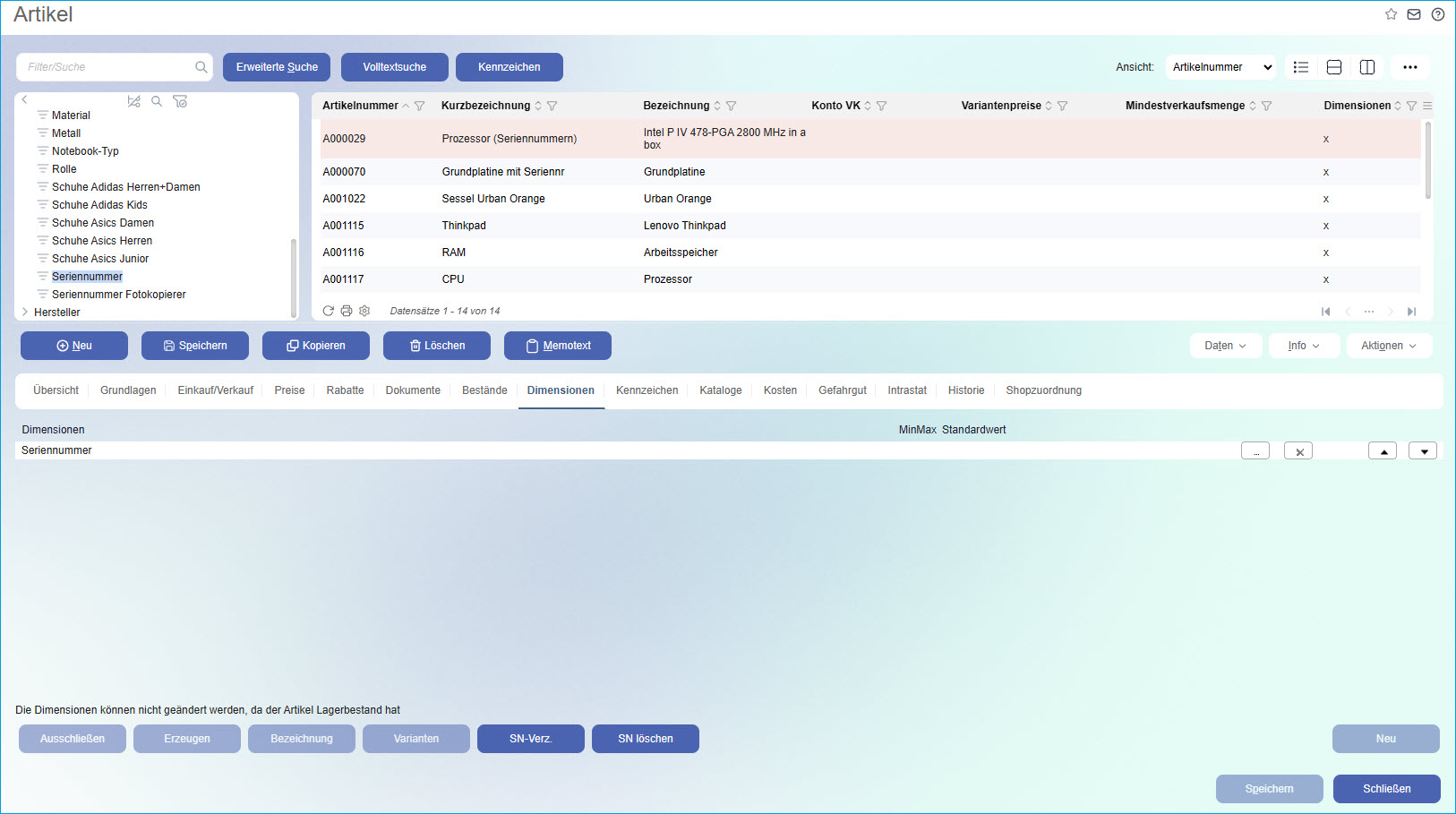Refresh the article list with the reload icon

pyautogui.click(x=328, y=310)
